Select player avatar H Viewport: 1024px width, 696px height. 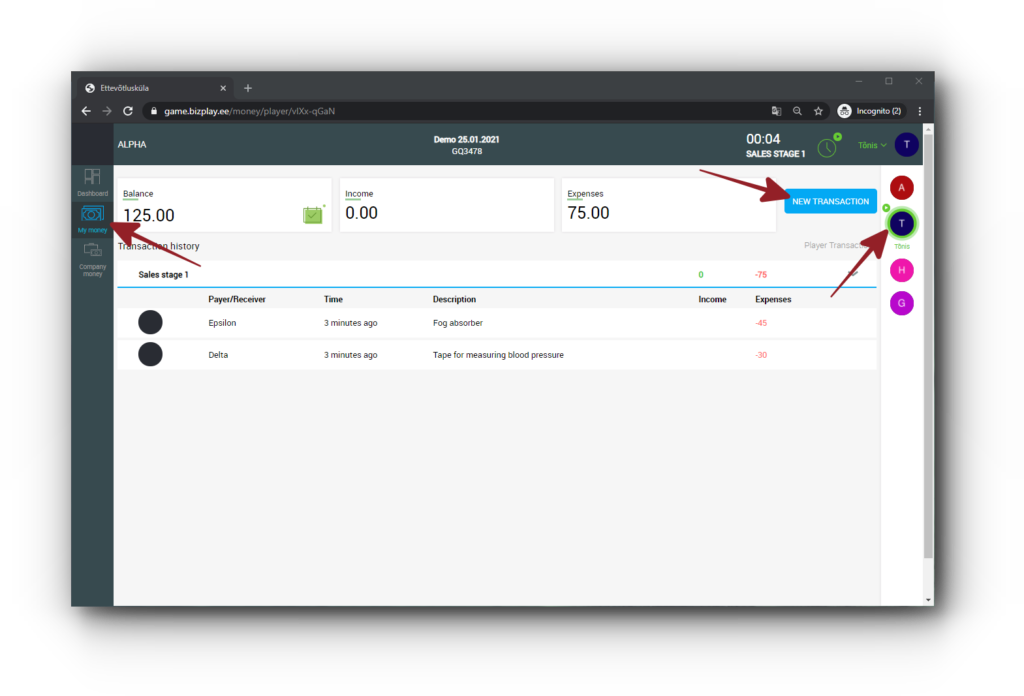click(901, 270)
